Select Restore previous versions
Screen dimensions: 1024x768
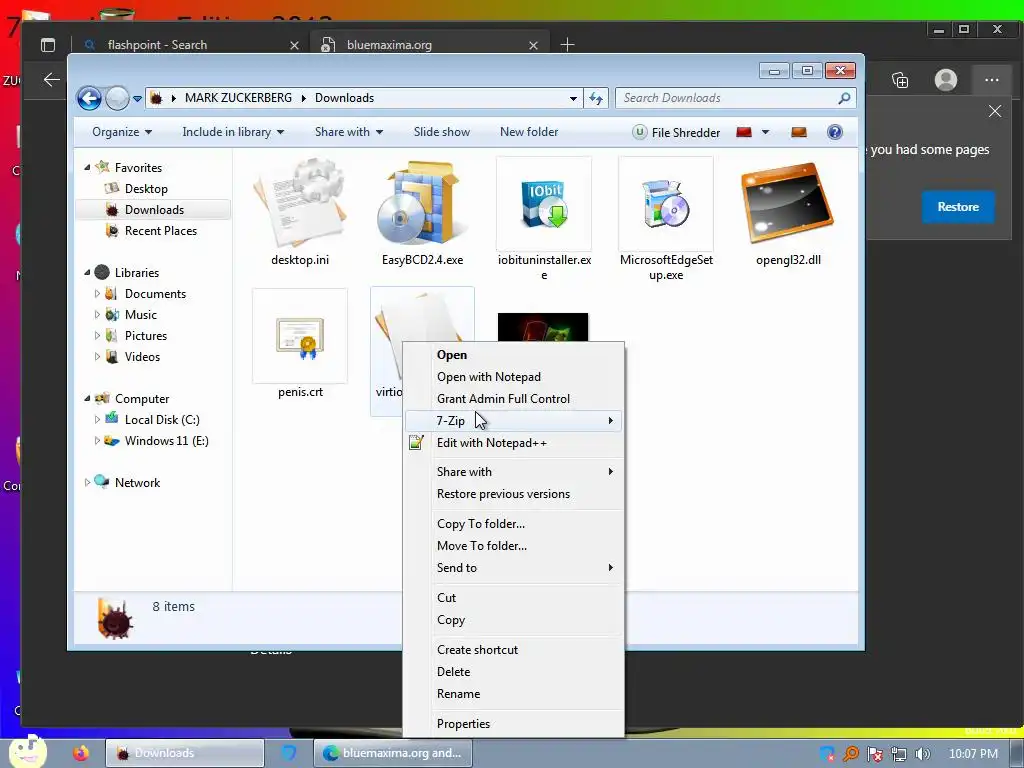tap(513, 494)
